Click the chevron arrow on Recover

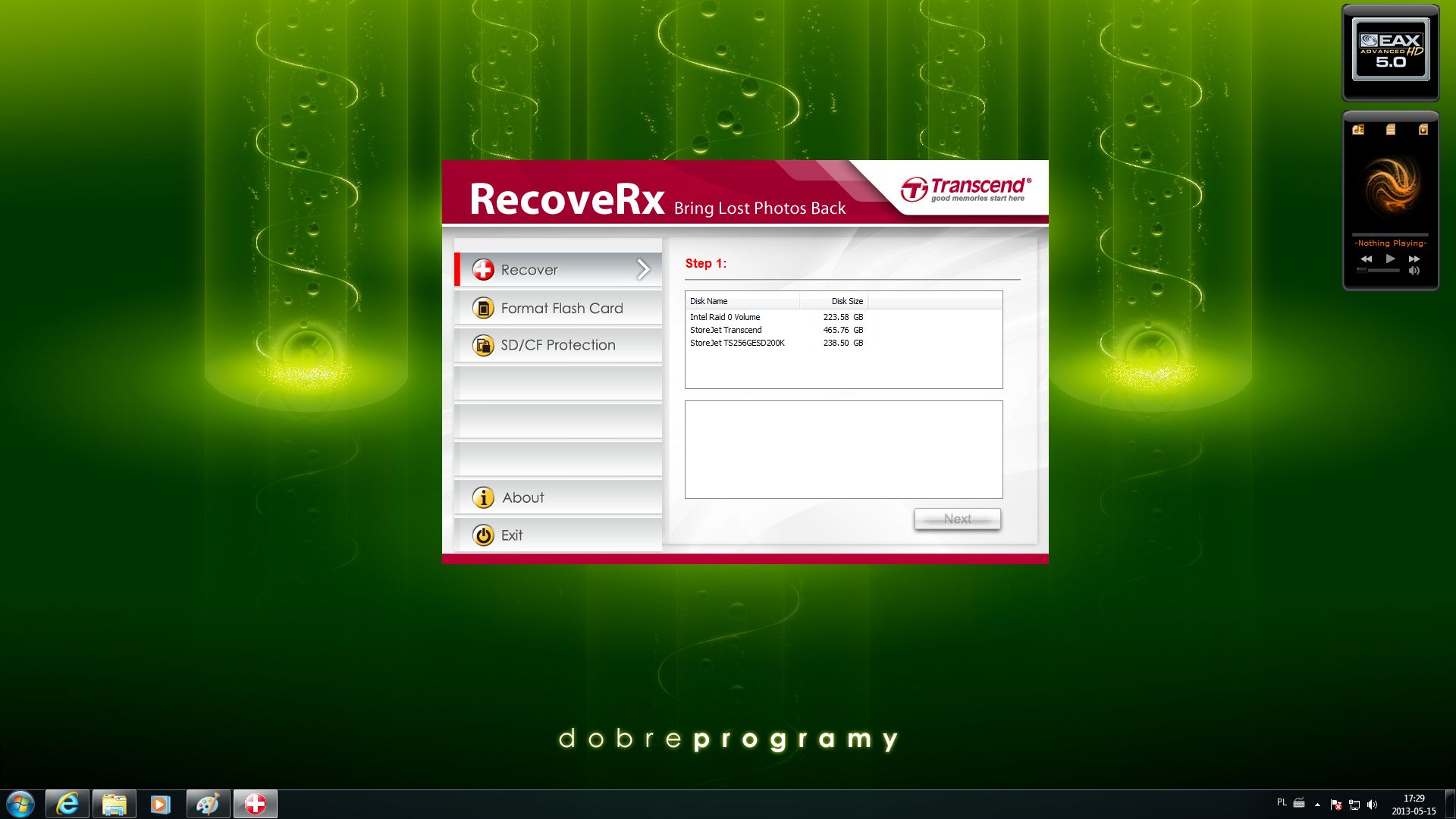point(643,269)
